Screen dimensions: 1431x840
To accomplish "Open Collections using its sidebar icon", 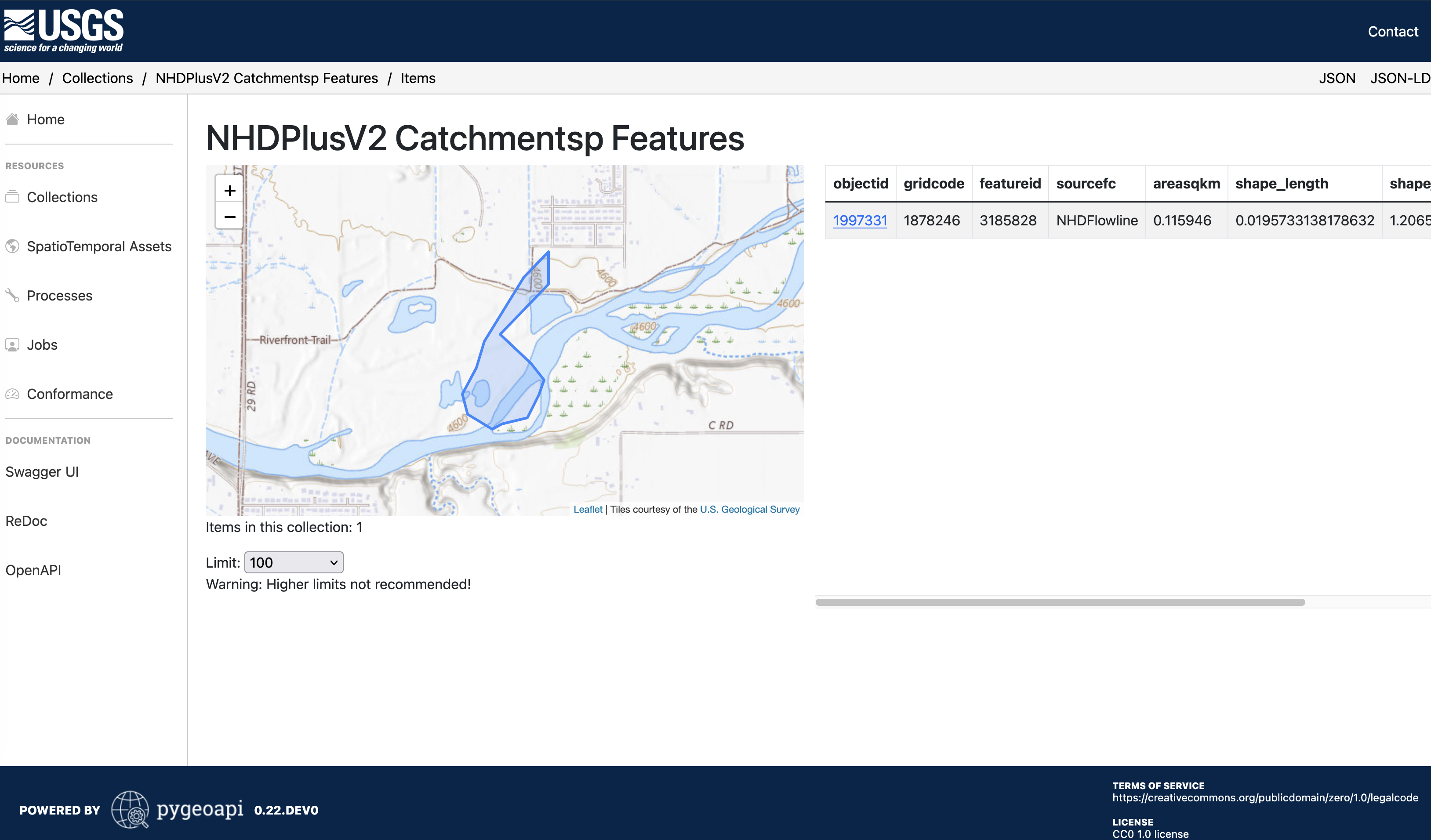I will pyautogui.click(x=12, y=196).
